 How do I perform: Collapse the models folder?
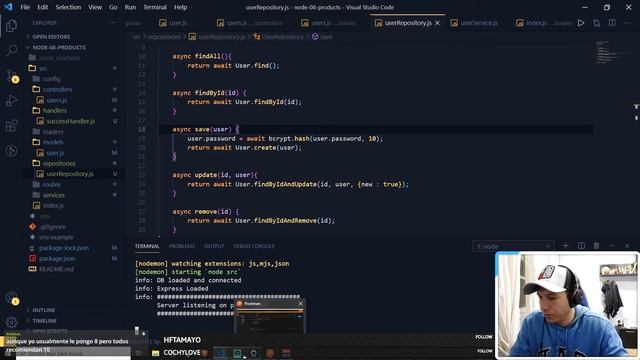[x=53, y=142]
